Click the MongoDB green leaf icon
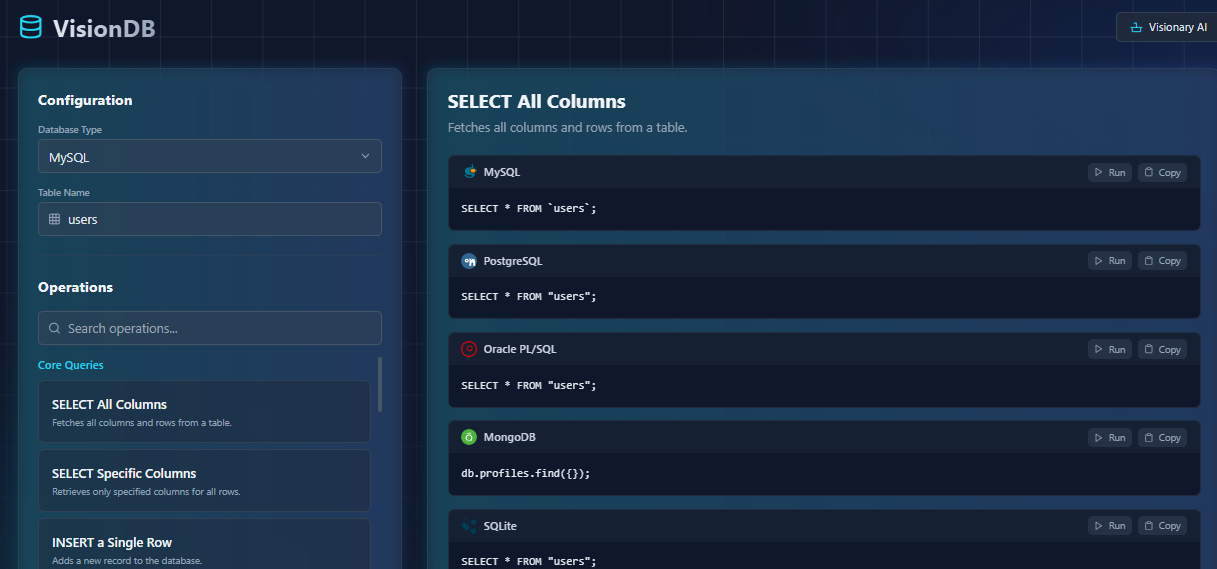This screenshot has height=569, width=1217. click(x=469, y=437)
